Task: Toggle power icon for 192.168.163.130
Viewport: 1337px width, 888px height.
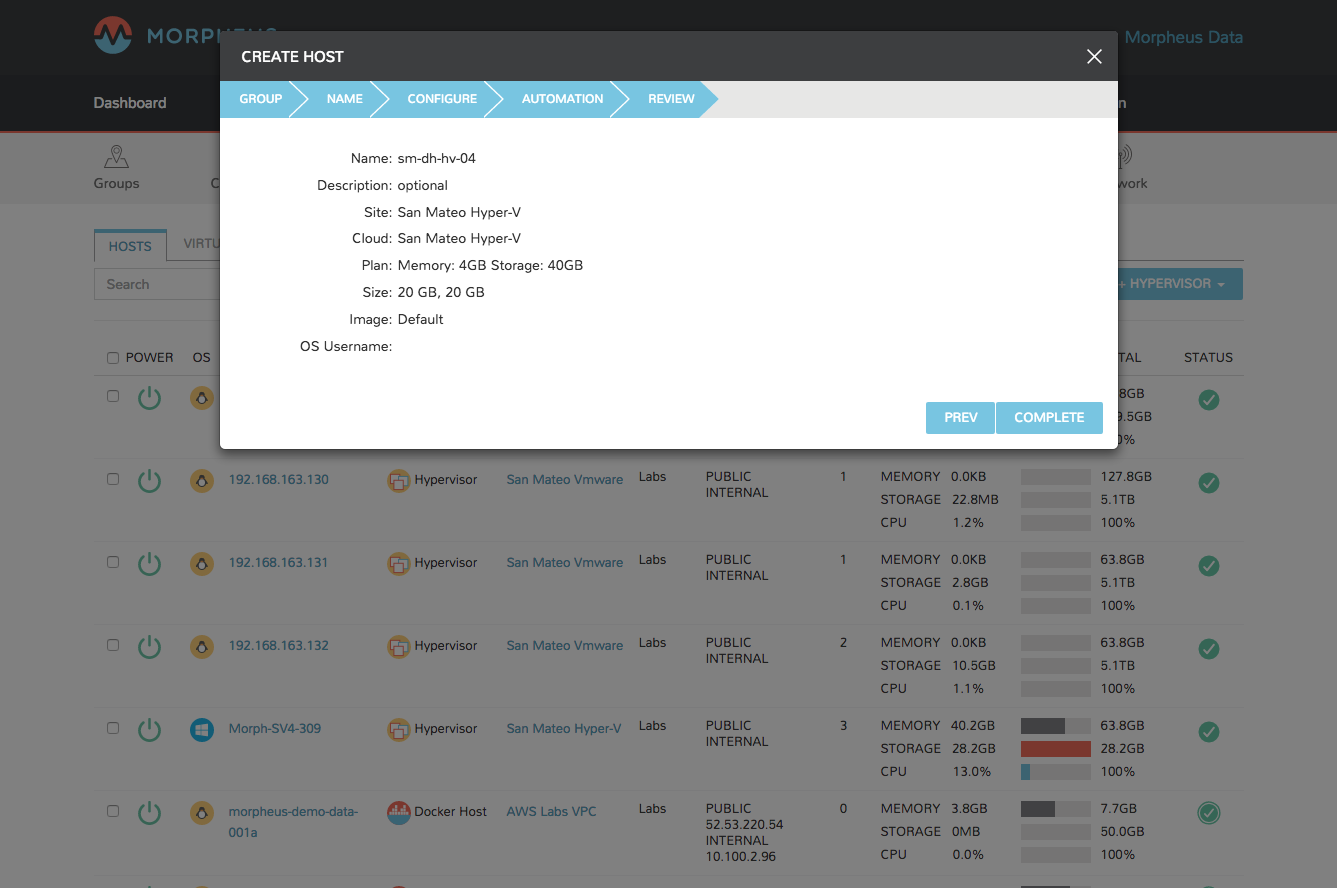Action: coord(149,482)
